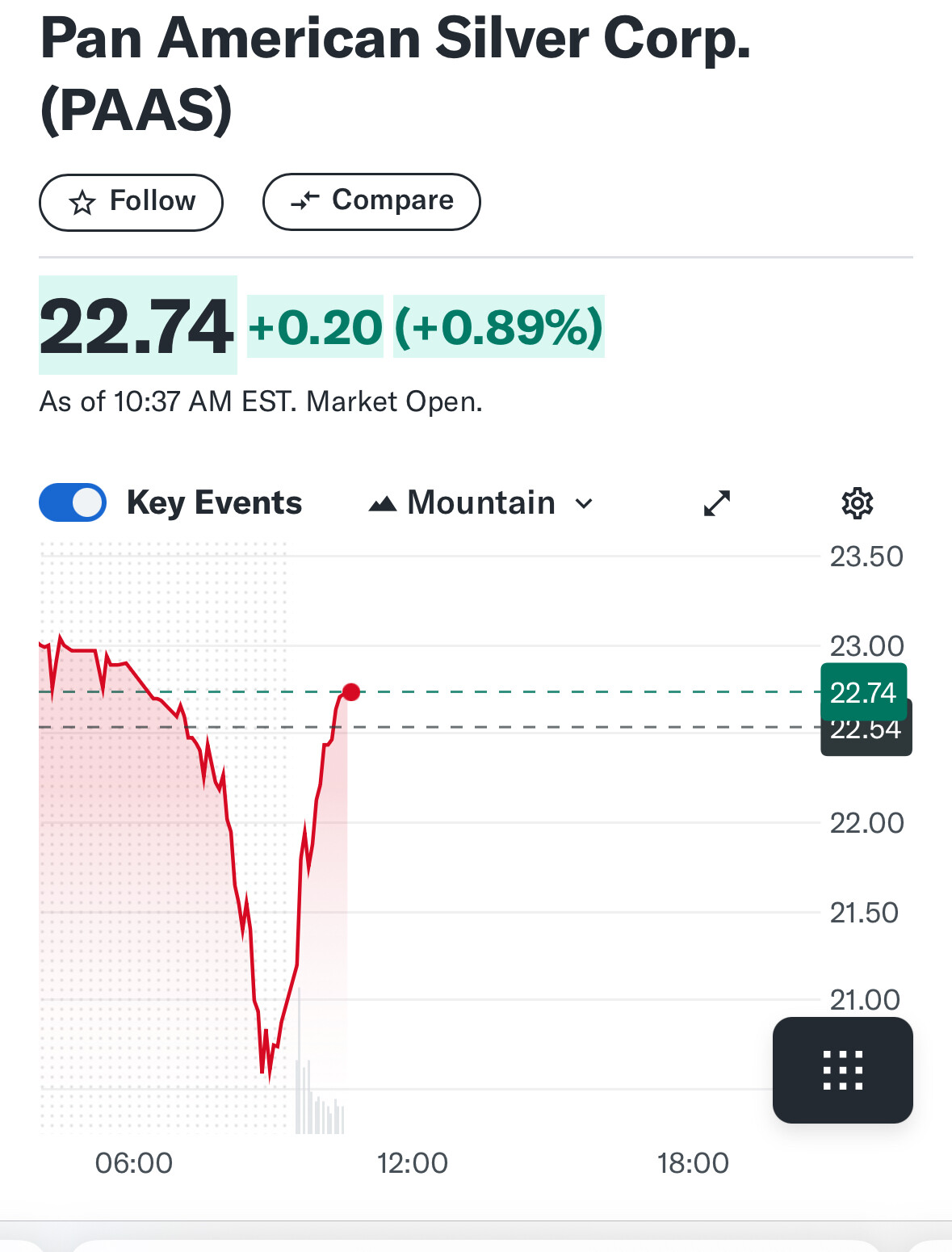Click the compare arrows icon
The width and height of the screenshot is (952, 1252).
click(x=305, y=200)
